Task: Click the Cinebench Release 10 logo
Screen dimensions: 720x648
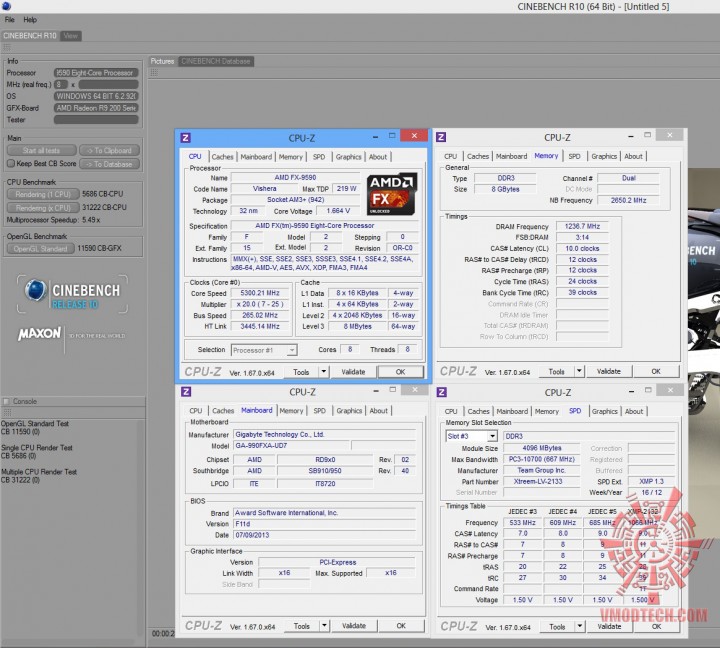Action: point(73,294)
